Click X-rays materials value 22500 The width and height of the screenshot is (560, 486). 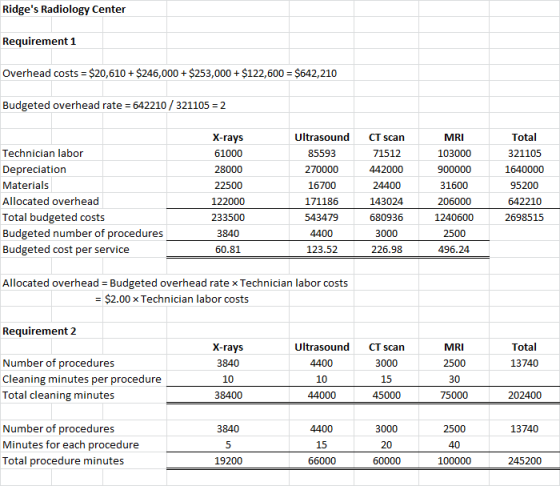point(228,186)
